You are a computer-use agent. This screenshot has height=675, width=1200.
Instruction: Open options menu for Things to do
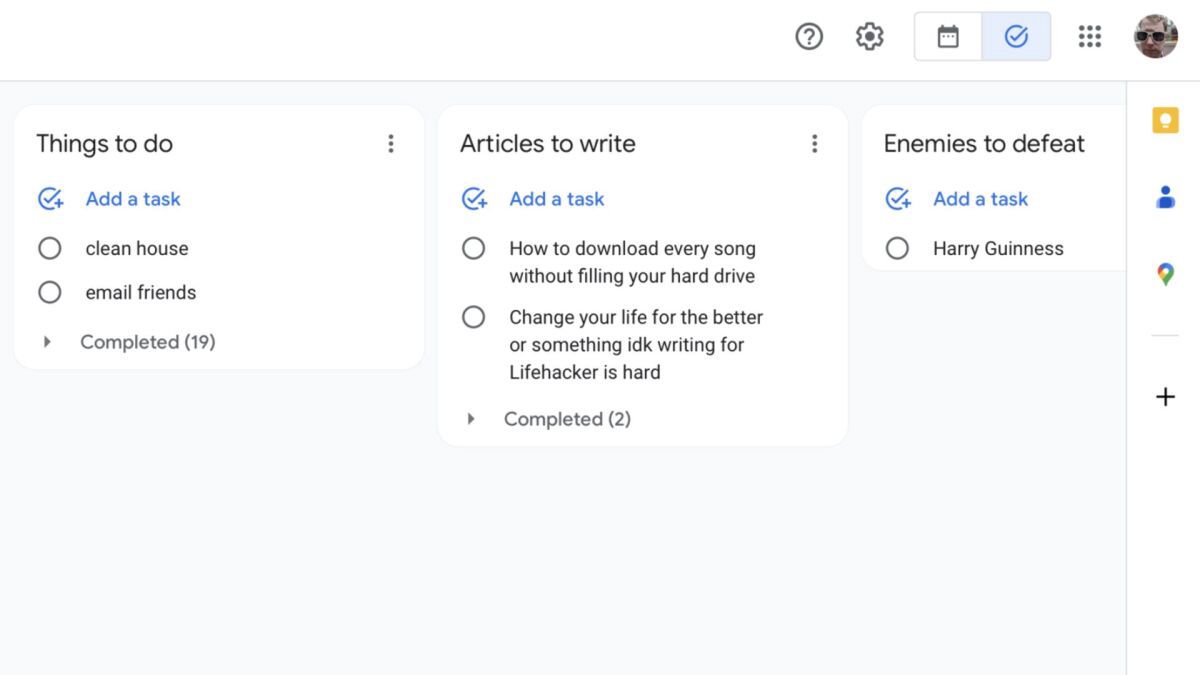(x=391, y=144)
